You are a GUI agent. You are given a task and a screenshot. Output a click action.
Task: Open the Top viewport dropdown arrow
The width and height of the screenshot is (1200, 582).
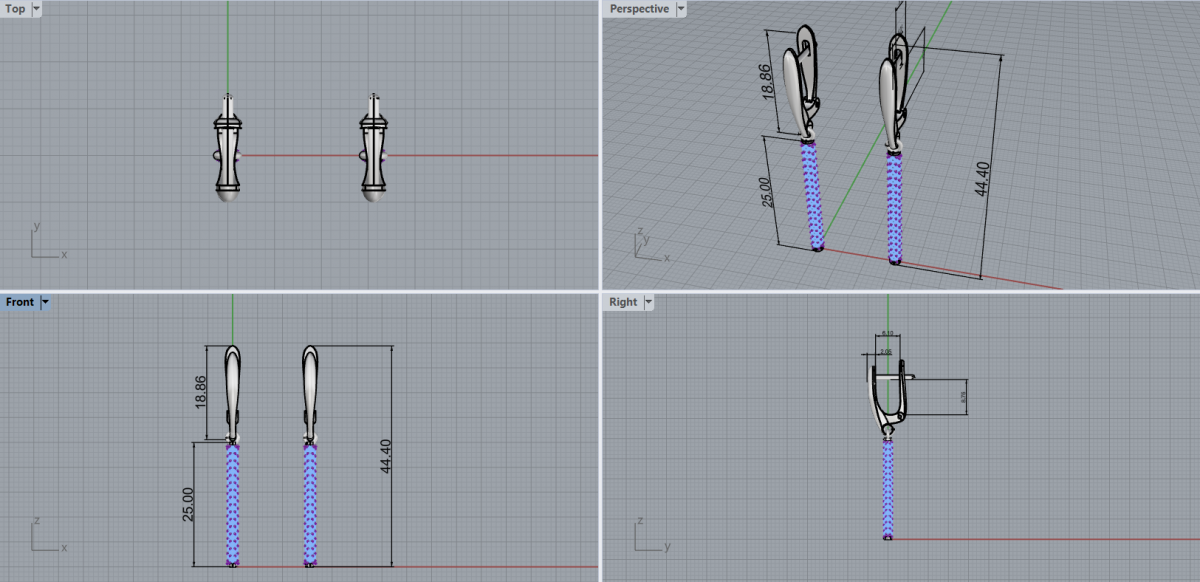(x=37, y=9)
